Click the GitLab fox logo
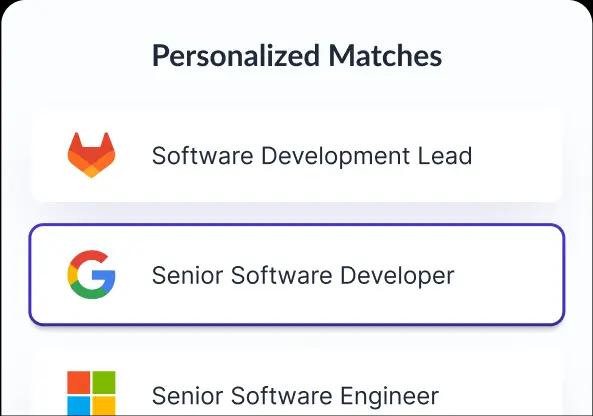 pyautogui.click(x=92, y=155)
